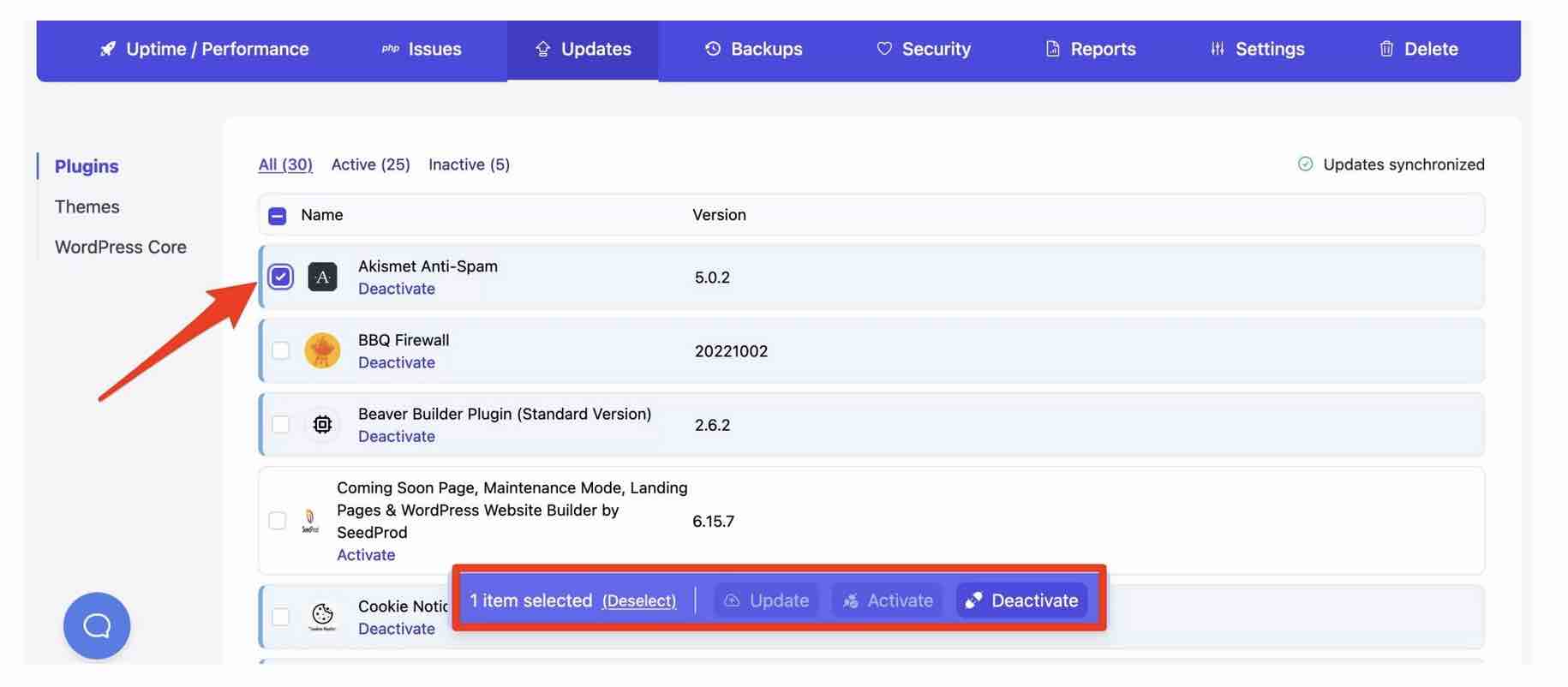This screenshot has height=687, width=1568.
Task: Filter by Active (25) plugins
Action: (371, 164)
